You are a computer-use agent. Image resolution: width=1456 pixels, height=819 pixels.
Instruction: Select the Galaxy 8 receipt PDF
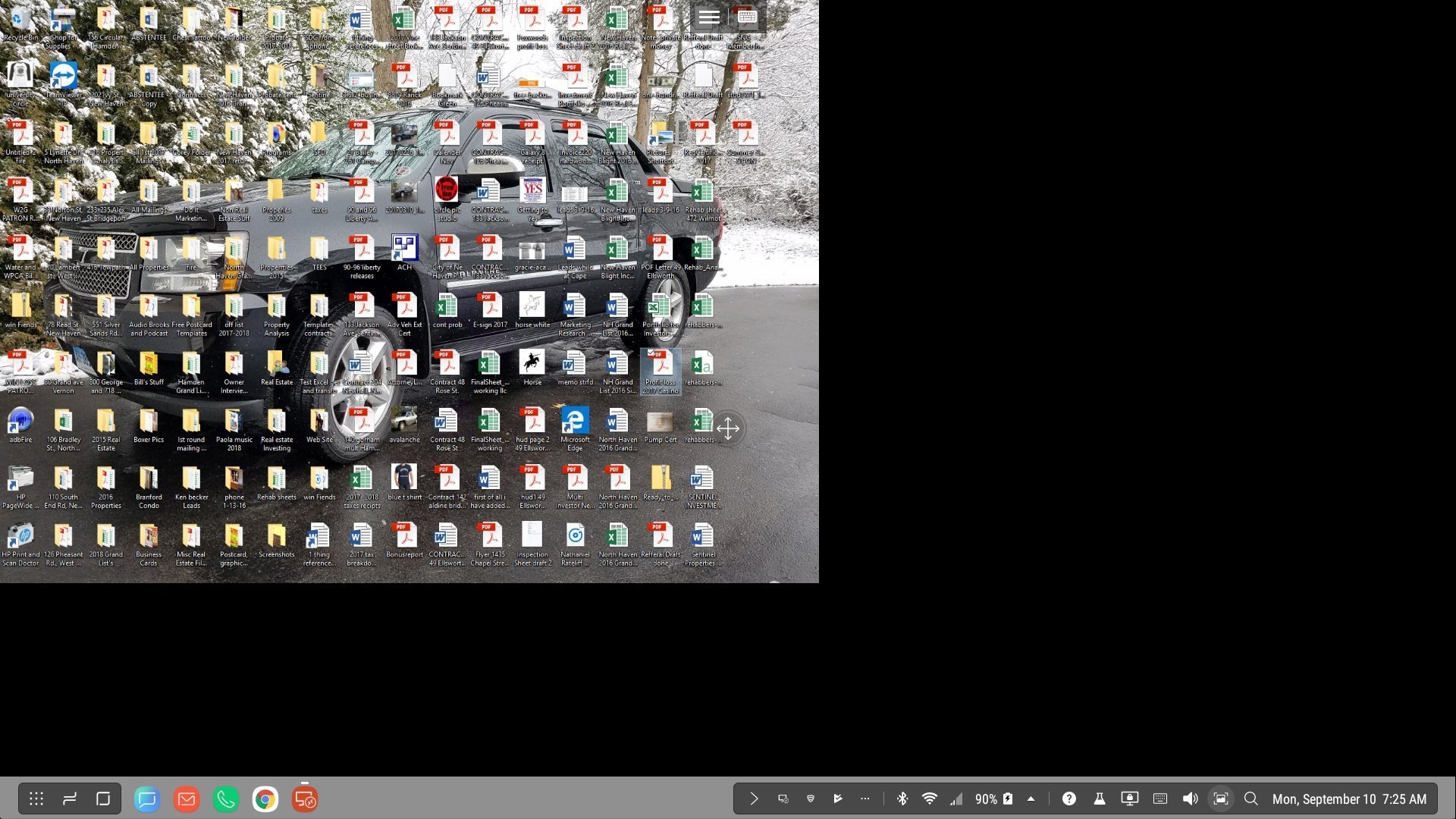(x=532, y=142)
